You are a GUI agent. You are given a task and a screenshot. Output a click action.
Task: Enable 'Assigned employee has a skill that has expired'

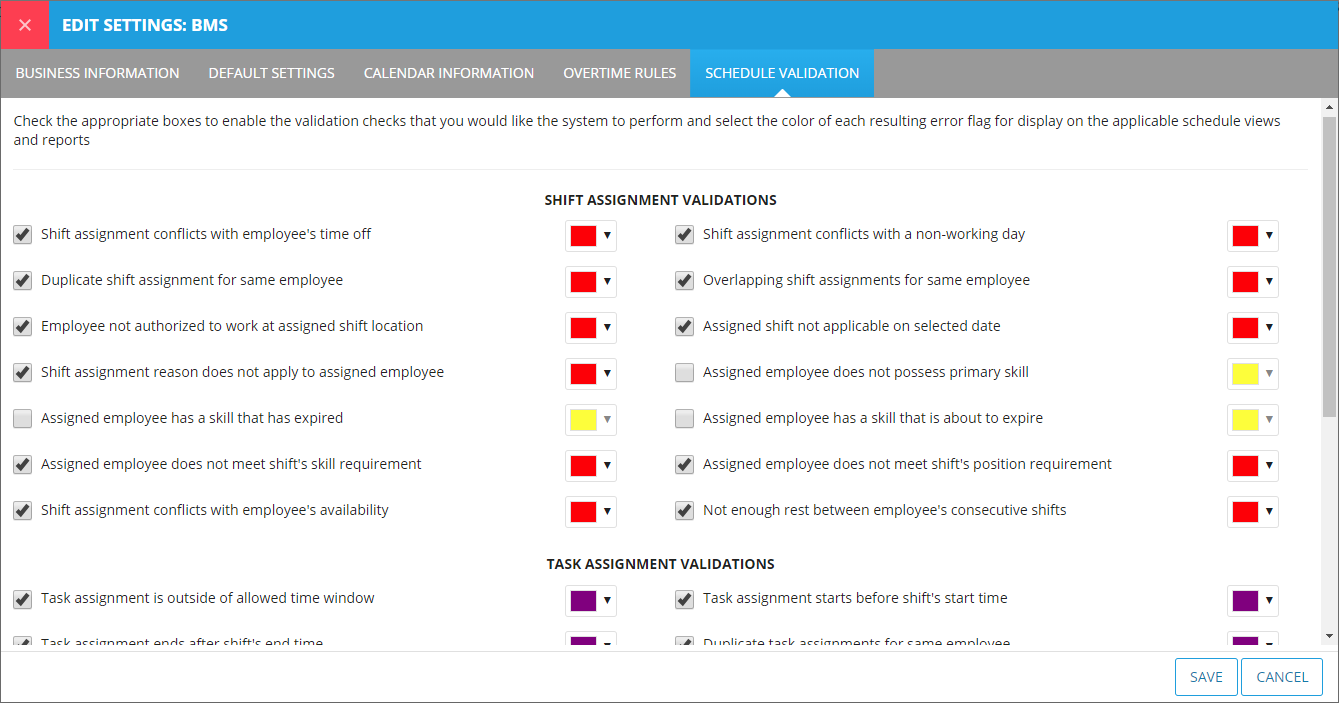pyautogui.click(x=22, y=419)
